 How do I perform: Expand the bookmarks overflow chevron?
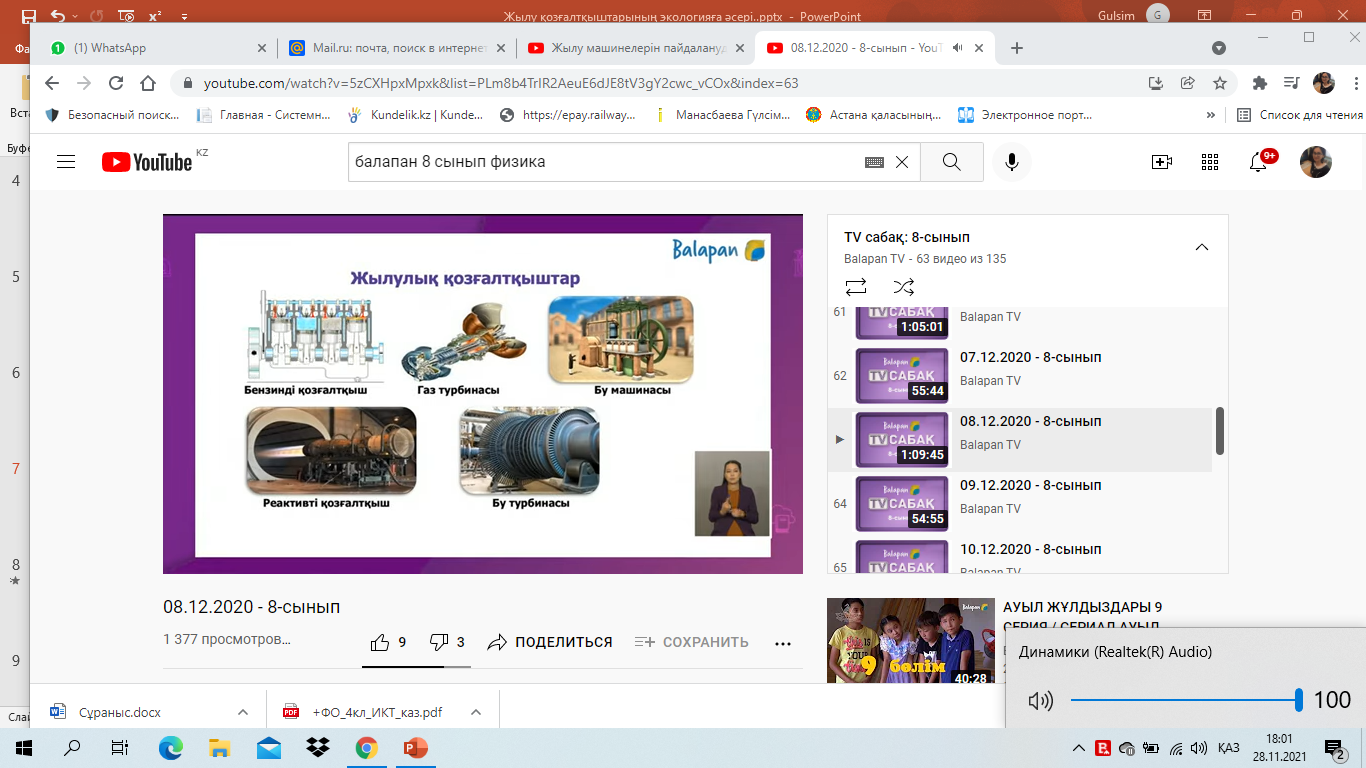point(1211,115)
